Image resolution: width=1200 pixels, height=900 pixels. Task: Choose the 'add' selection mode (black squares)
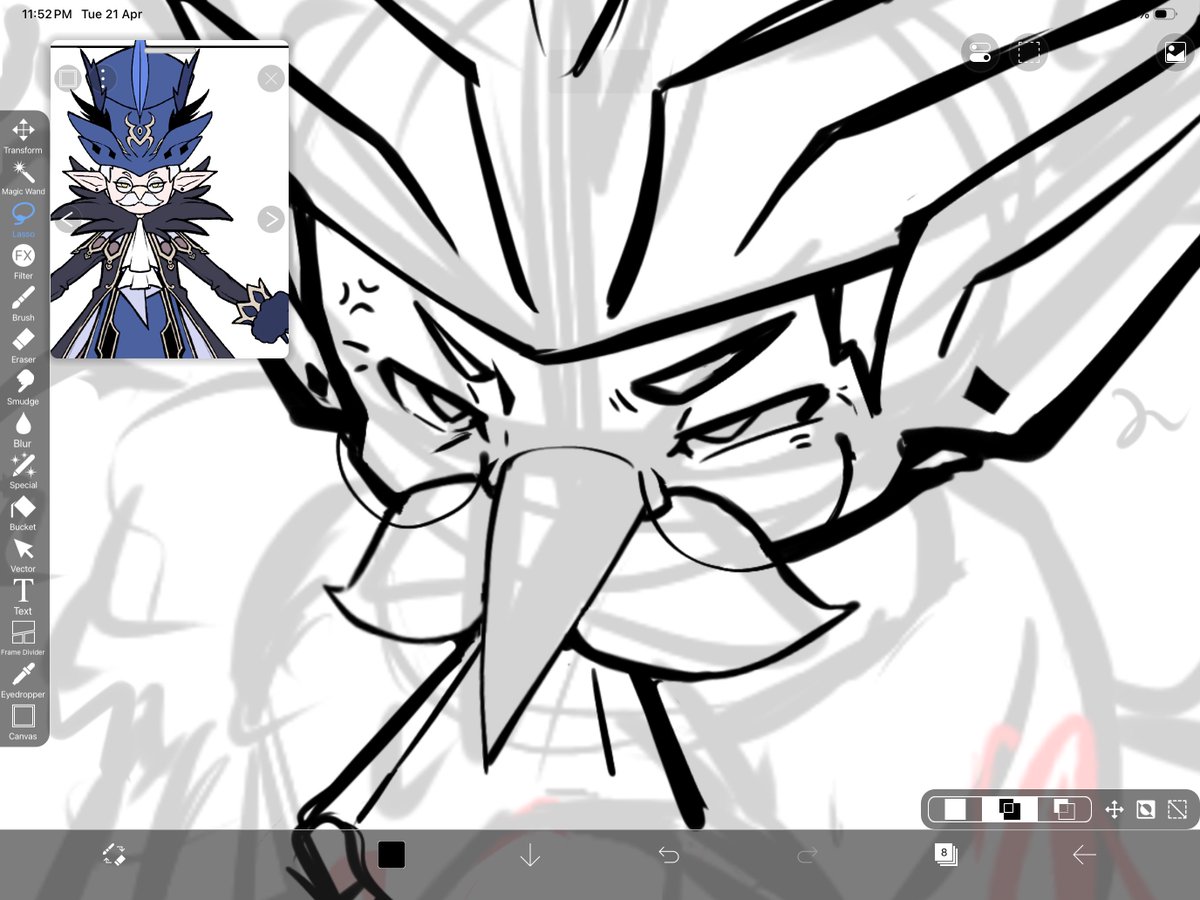tap(1009, 810)
